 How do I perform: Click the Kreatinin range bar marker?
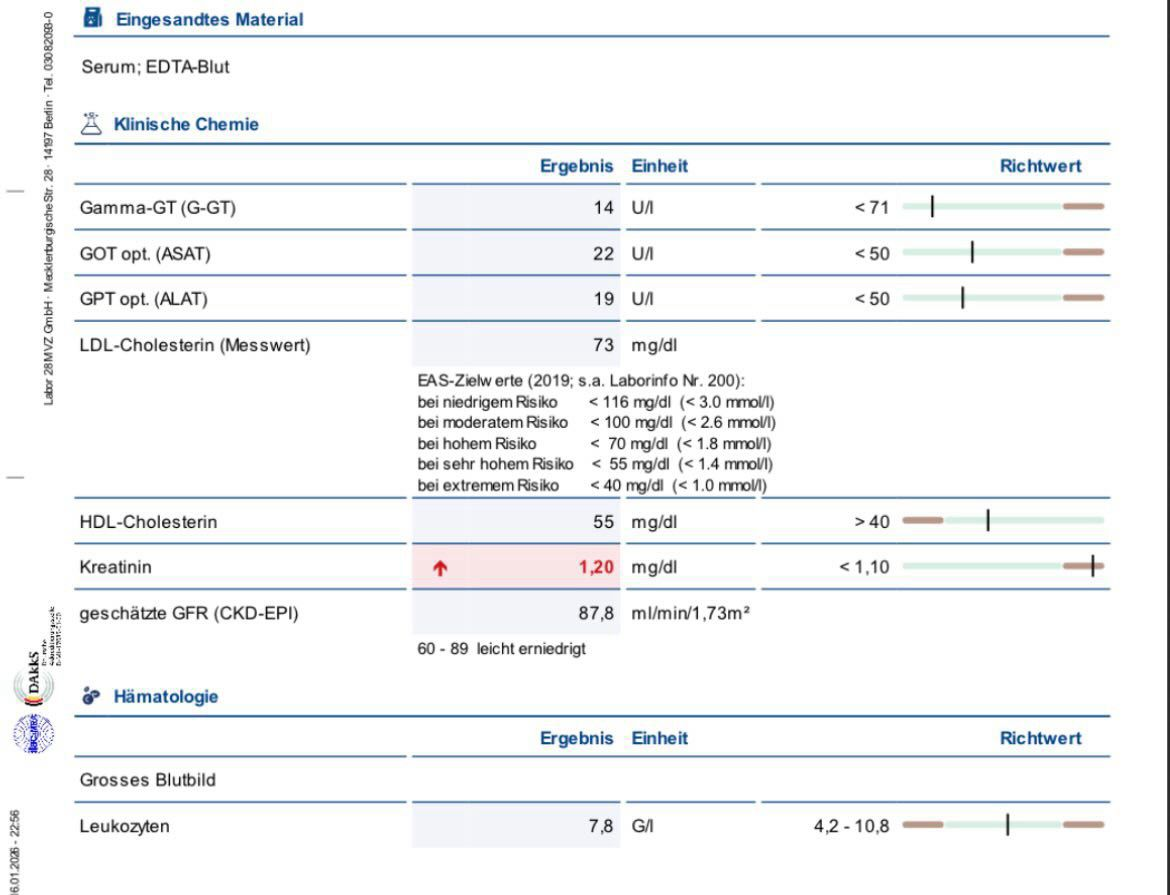1092,567
